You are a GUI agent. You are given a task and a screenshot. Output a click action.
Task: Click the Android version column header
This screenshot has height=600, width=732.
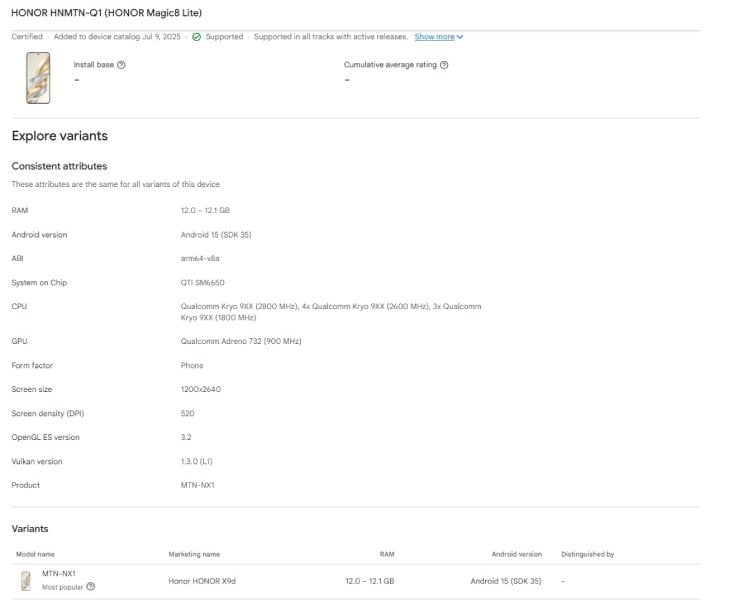point(516,554)
